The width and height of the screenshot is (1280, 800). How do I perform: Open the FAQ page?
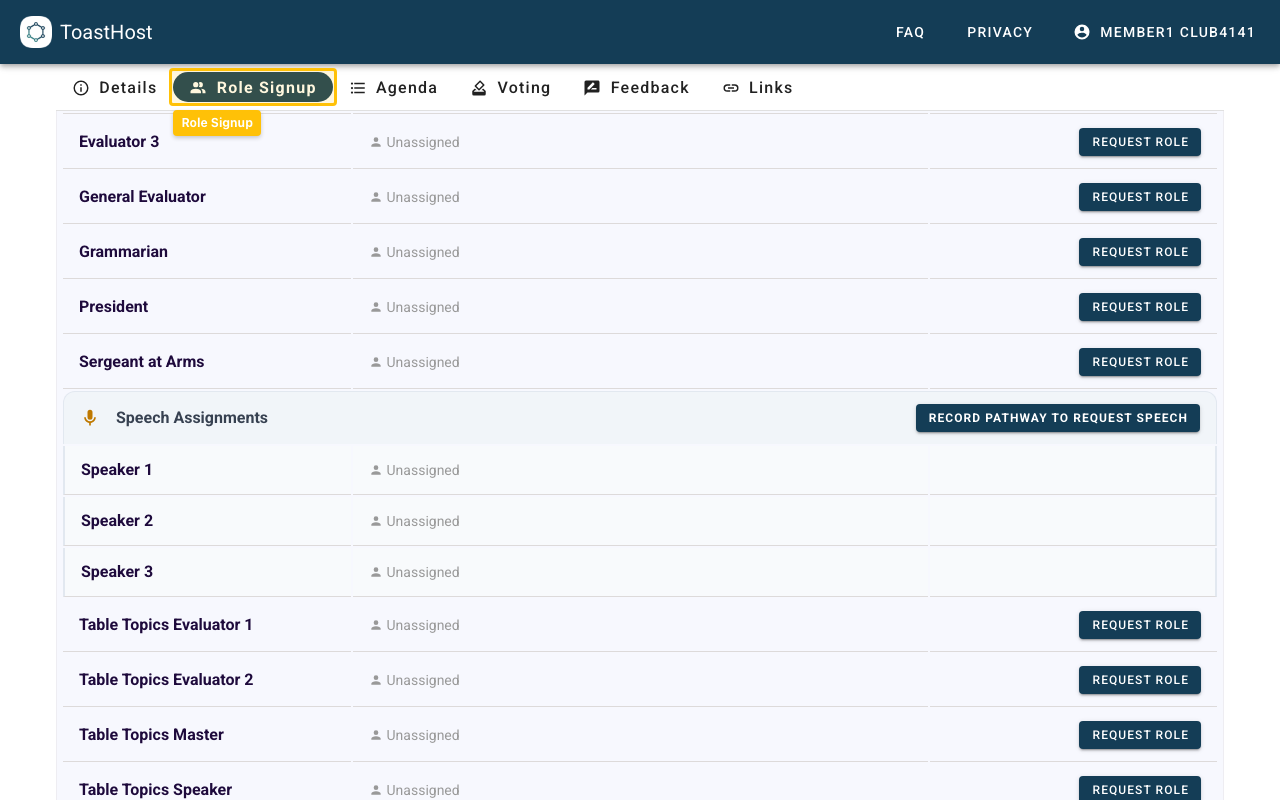click(x=910, y=32)
